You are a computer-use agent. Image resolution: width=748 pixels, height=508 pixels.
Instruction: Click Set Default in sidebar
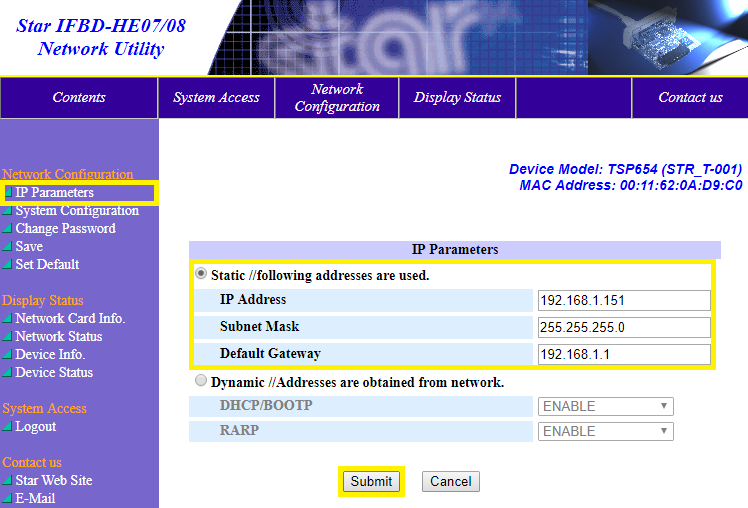click(47, 264)
